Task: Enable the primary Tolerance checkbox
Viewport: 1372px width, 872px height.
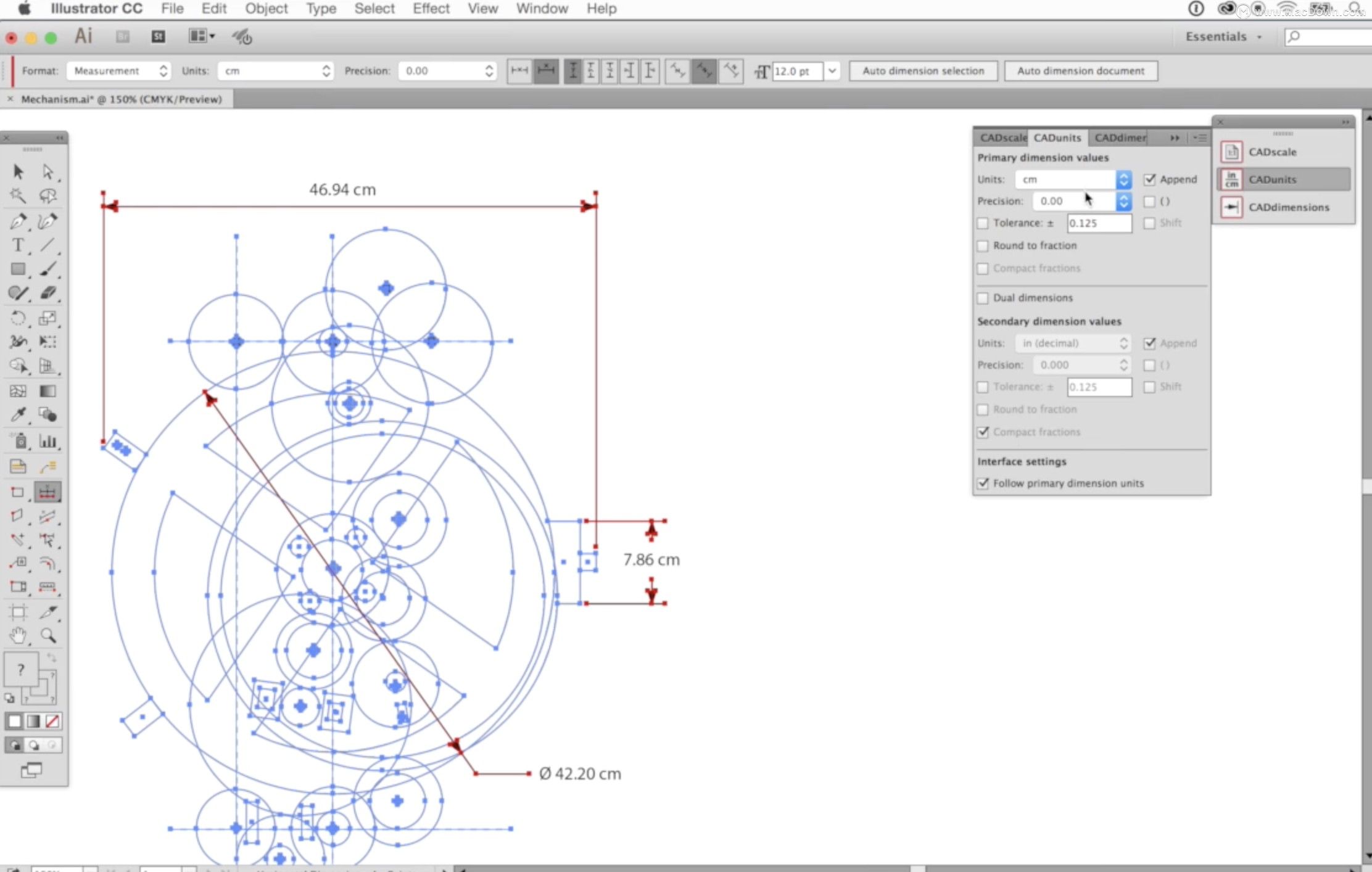Action: tap(983, 223)
